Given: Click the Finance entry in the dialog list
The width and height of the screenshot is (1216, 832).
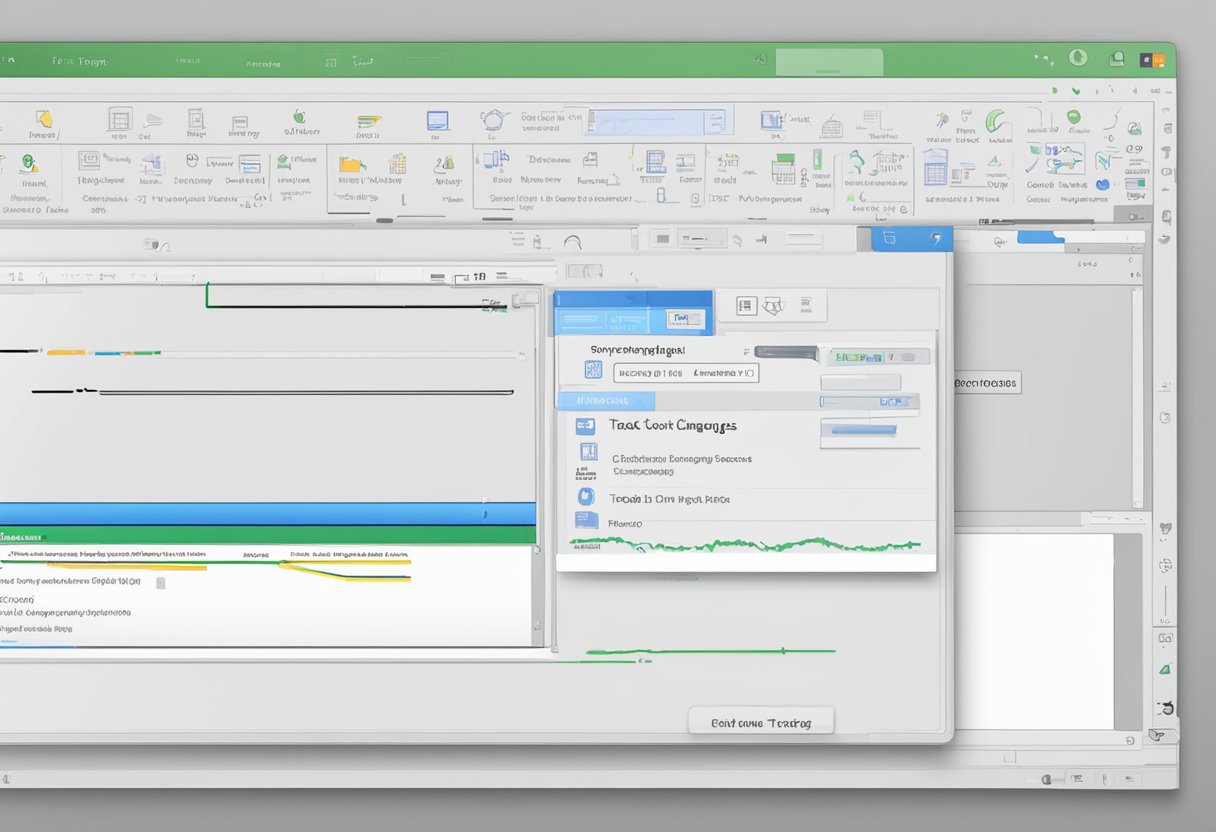Looking at the screenshot, I should (623, 522).
